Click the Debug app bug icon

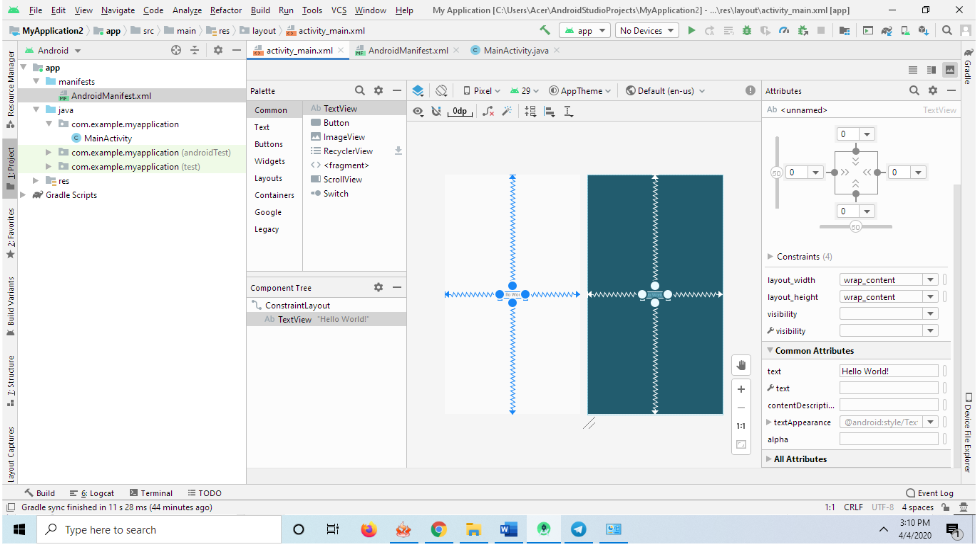748,31
